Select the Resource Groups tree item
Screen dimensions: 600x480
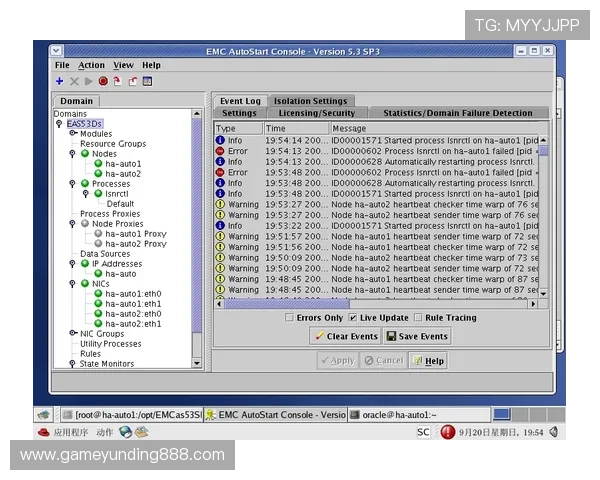pyautogui.click(x=113, y=144)
